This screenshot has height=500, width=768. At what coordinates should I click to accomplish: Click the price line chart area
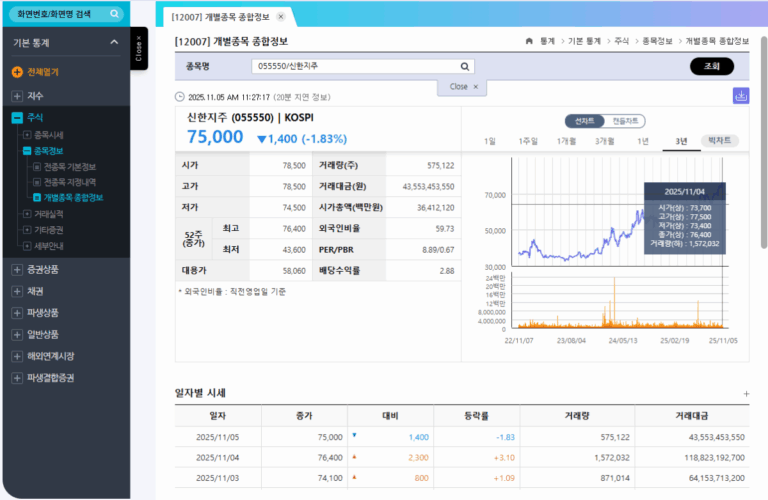tap(620, 212)
